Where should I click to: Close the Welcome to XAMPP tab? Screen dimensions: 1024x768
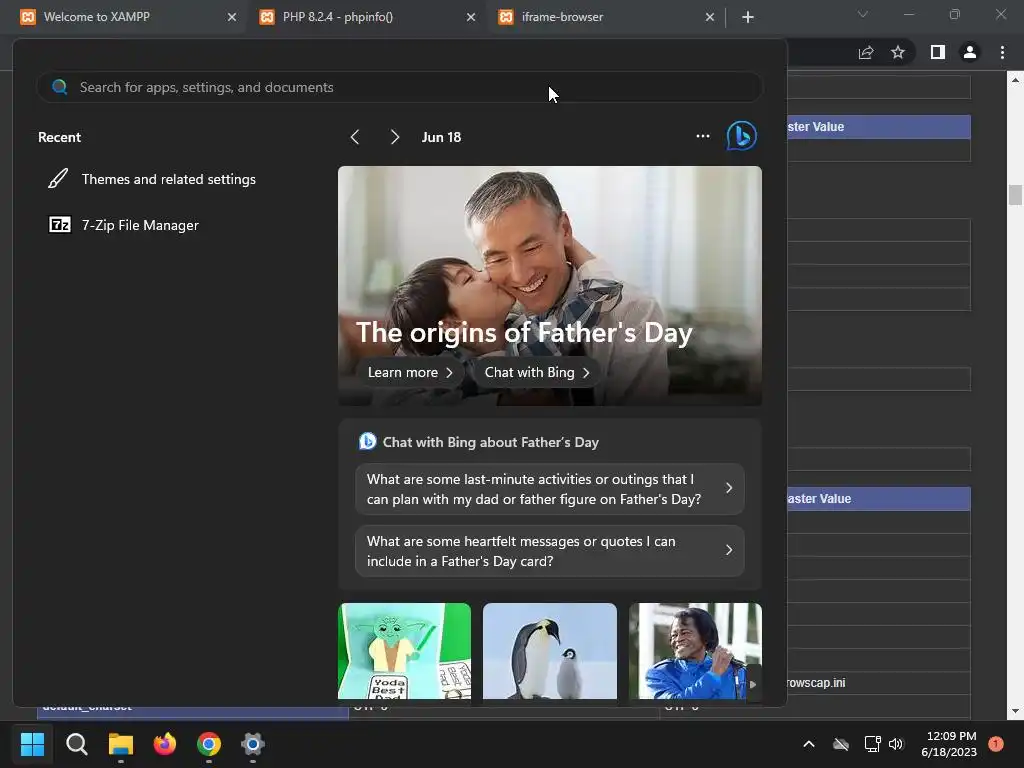coord(232,17)
